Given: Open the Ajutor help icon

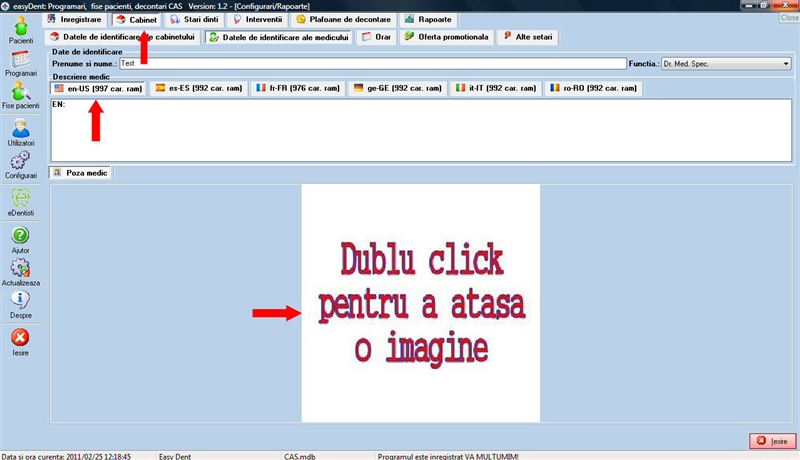Looking at the screenshot, I should (x=20, y=237).
